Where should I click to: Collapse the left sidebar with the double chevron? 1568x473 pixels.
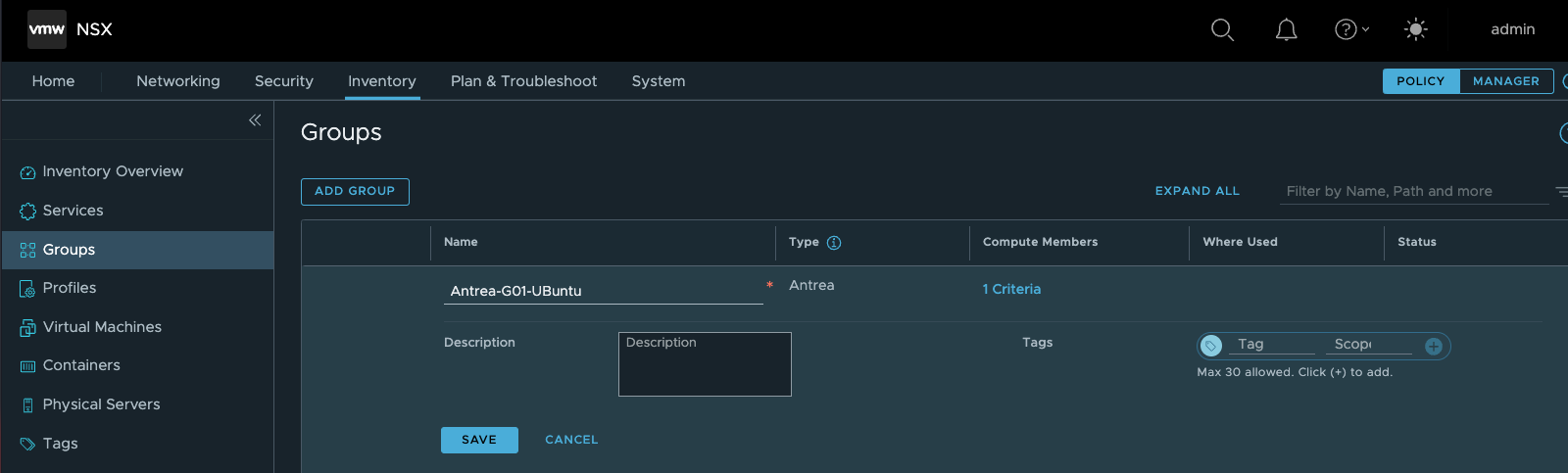(255, 119)
